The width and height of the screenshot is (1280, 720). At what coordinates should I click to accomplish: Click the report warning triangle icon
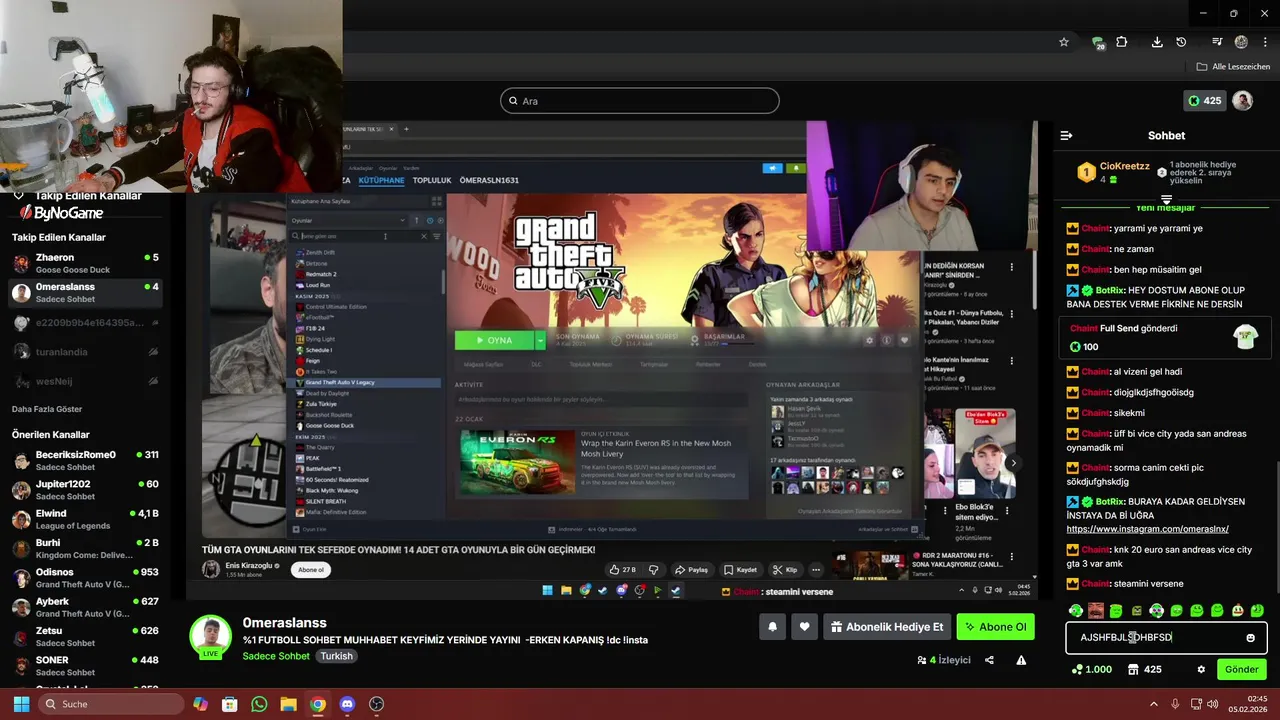coord(1021,660)
